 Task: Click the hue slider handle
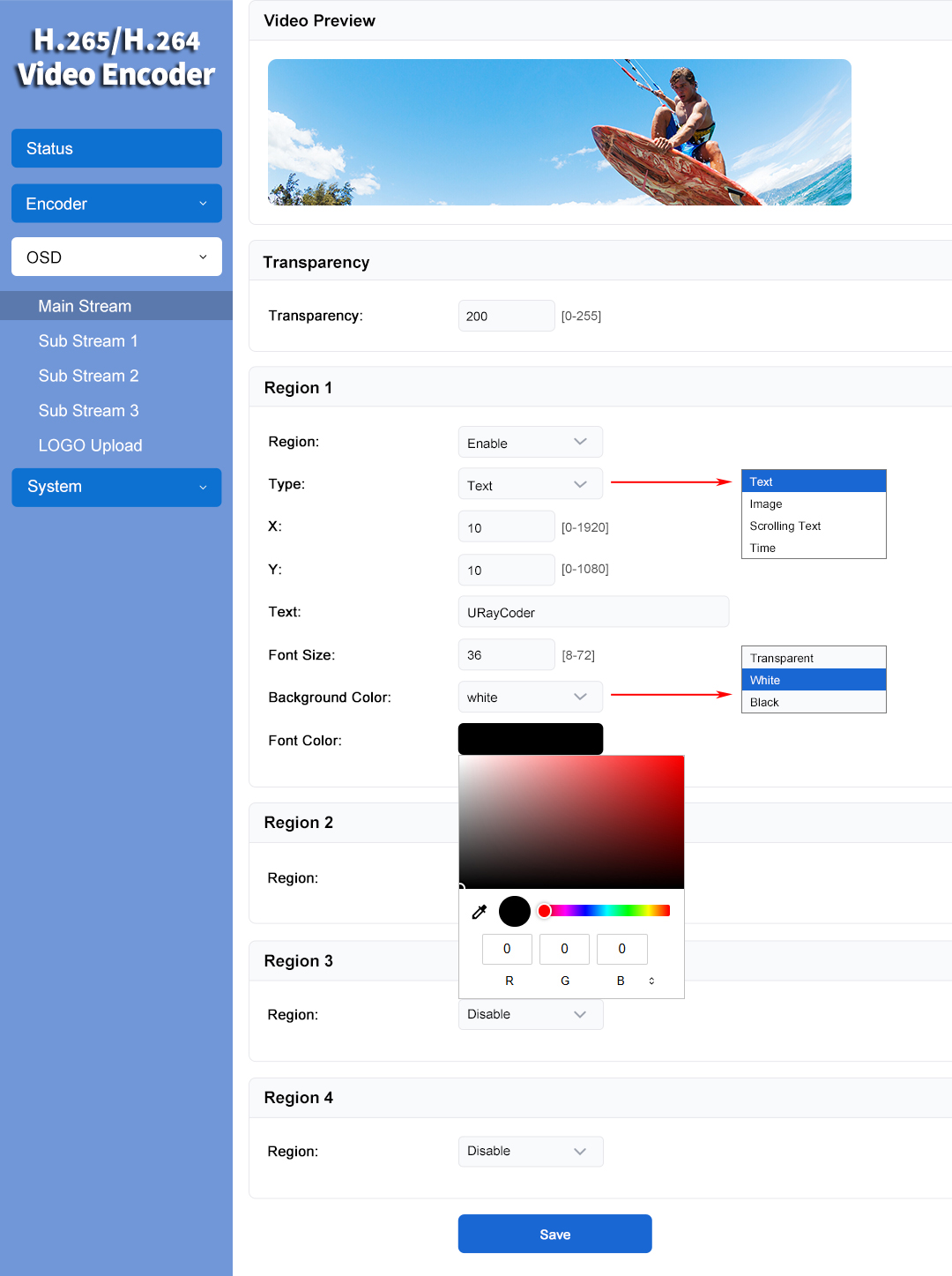[x=545, y=911]
